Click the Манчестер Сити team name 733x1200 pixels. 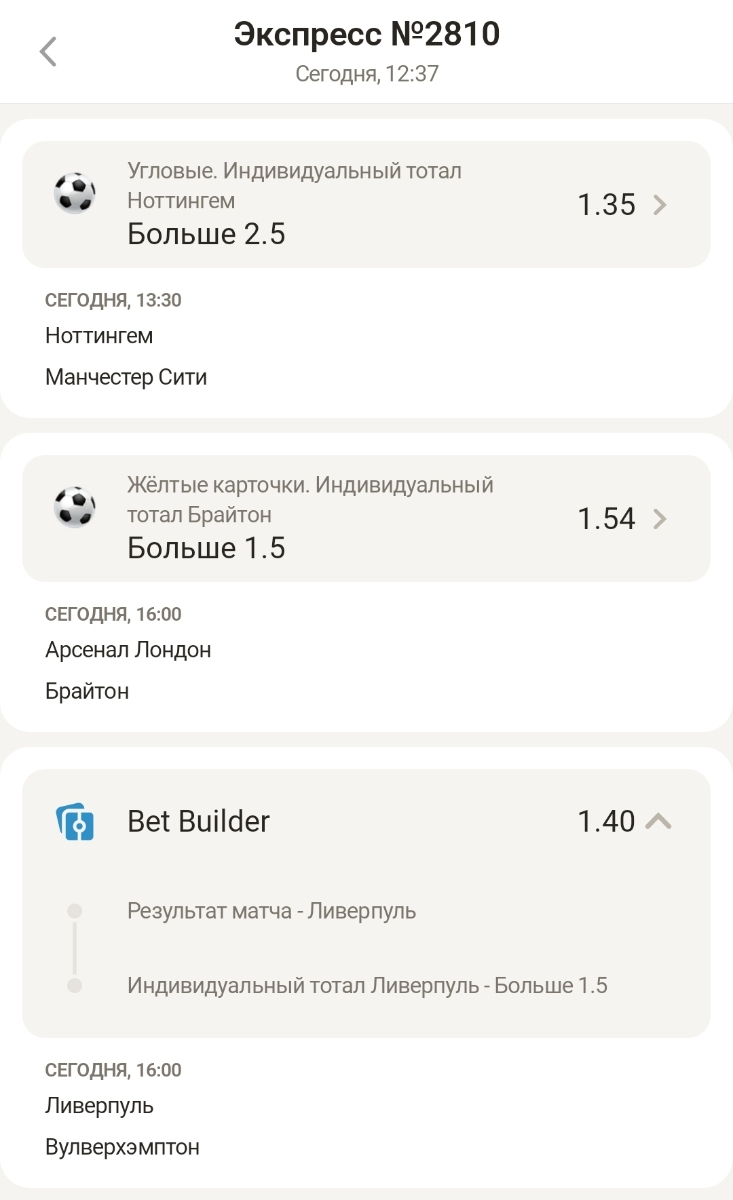pos(126,377)
